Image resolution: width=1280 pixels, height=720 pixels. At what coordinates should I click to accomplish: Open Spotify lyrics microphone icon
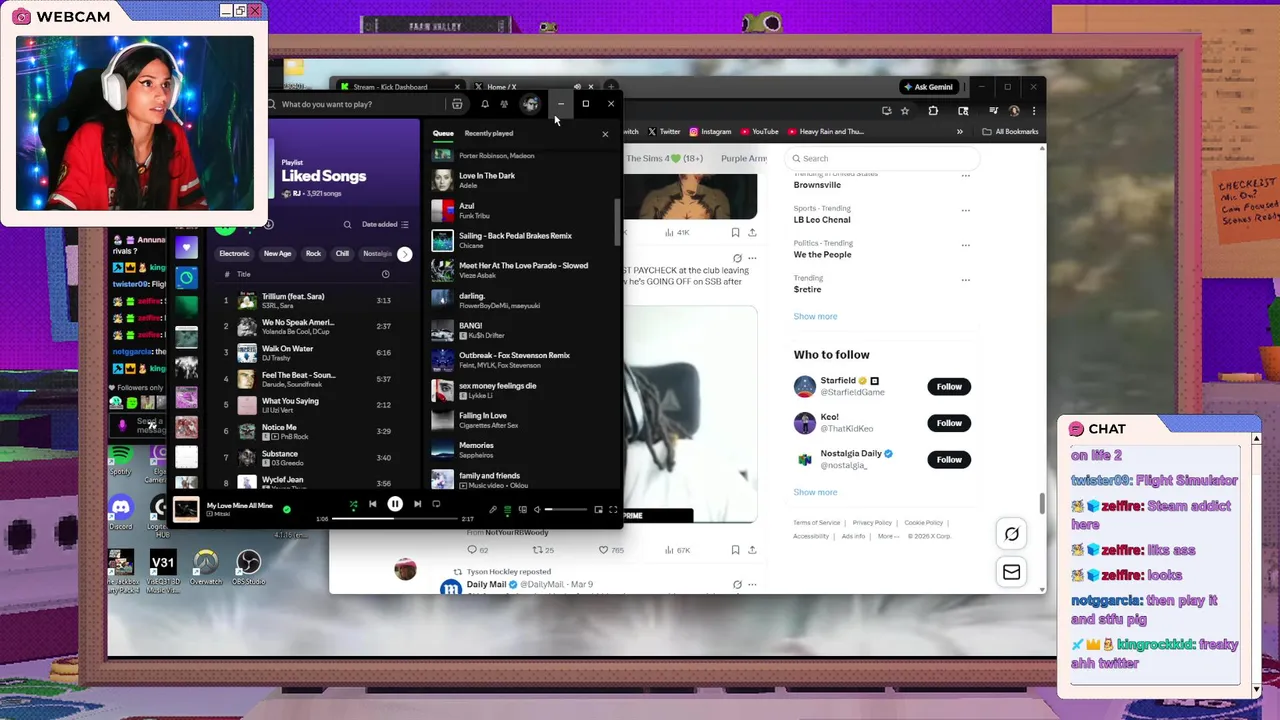coord(492,510)
